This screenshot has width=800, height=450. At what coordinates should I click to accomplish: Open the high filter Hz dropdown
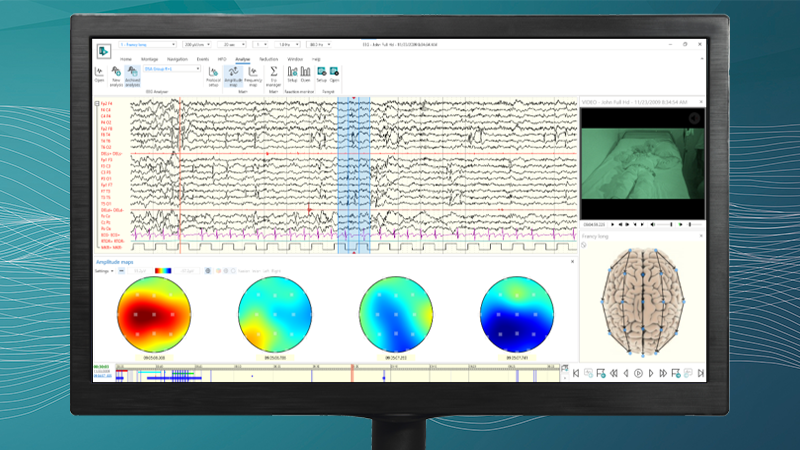click(319, 45)
